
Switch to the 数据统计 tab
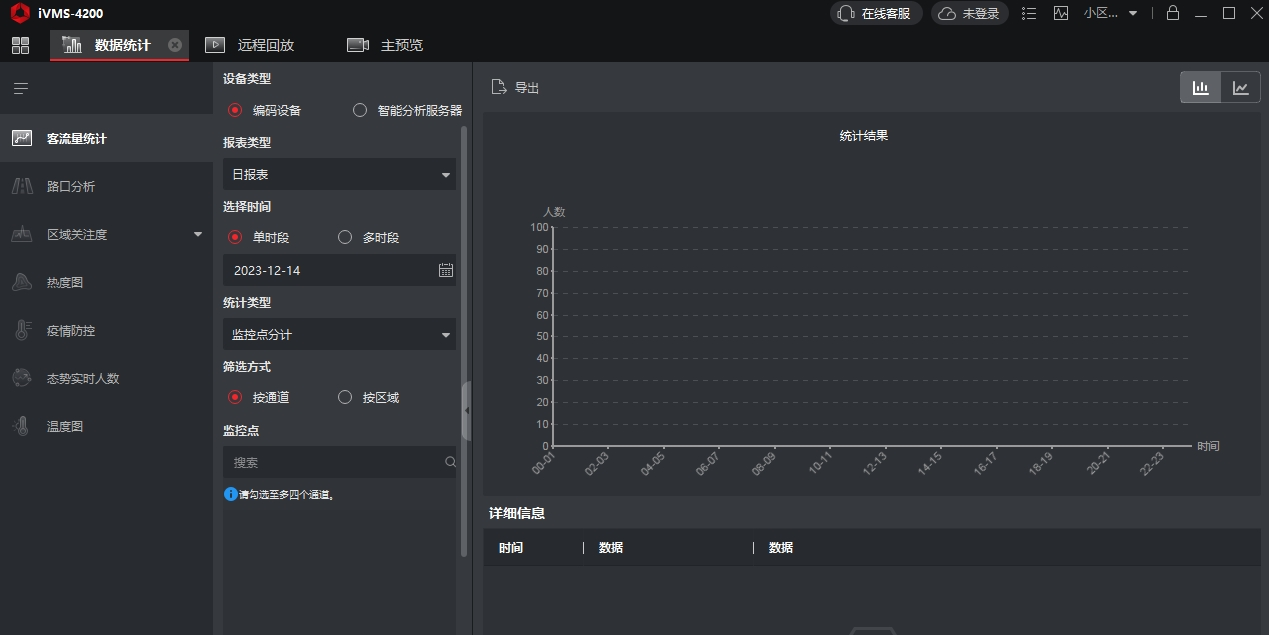pyautogui.click(x=119, y=45)
